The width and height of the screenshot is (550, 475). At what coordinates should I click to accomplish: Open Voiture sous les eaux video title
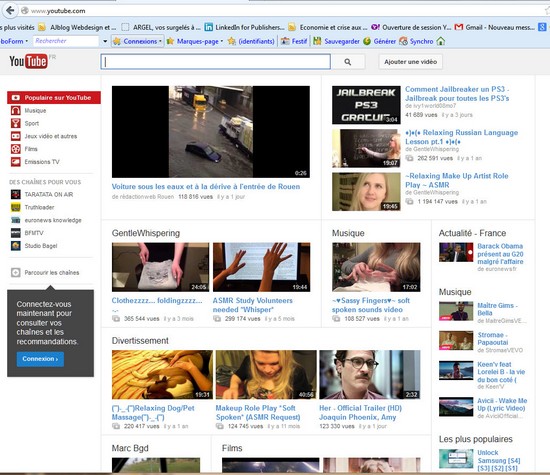click(x=206, y=187)
